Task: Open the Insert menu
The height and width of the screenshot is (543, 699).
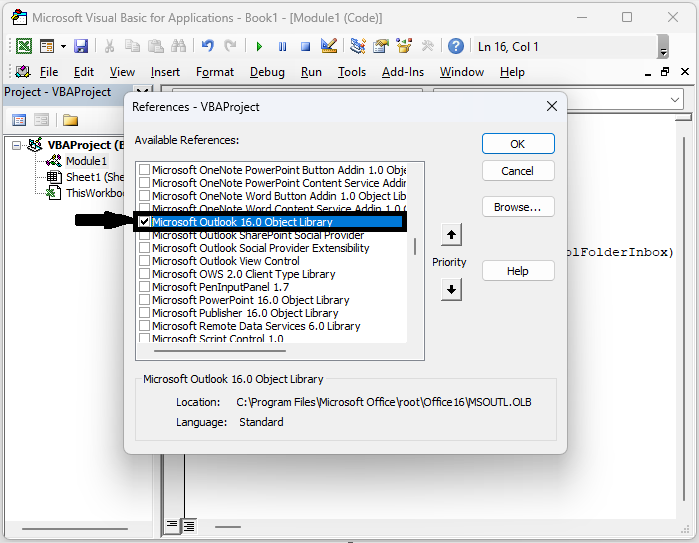Action: (x=165, y=72)
